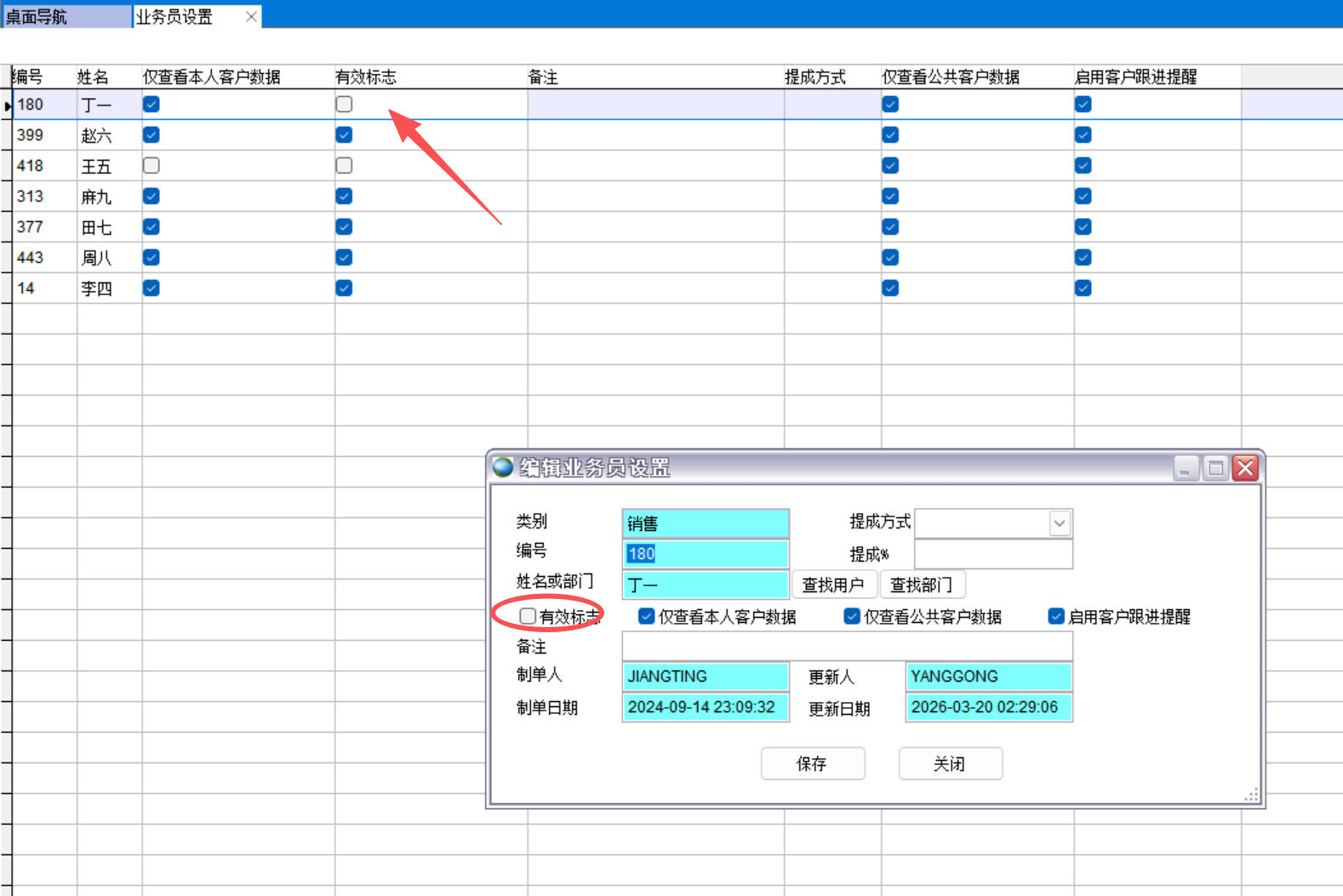Close the 编辑业务员设置 dialog

(1245, 467)
